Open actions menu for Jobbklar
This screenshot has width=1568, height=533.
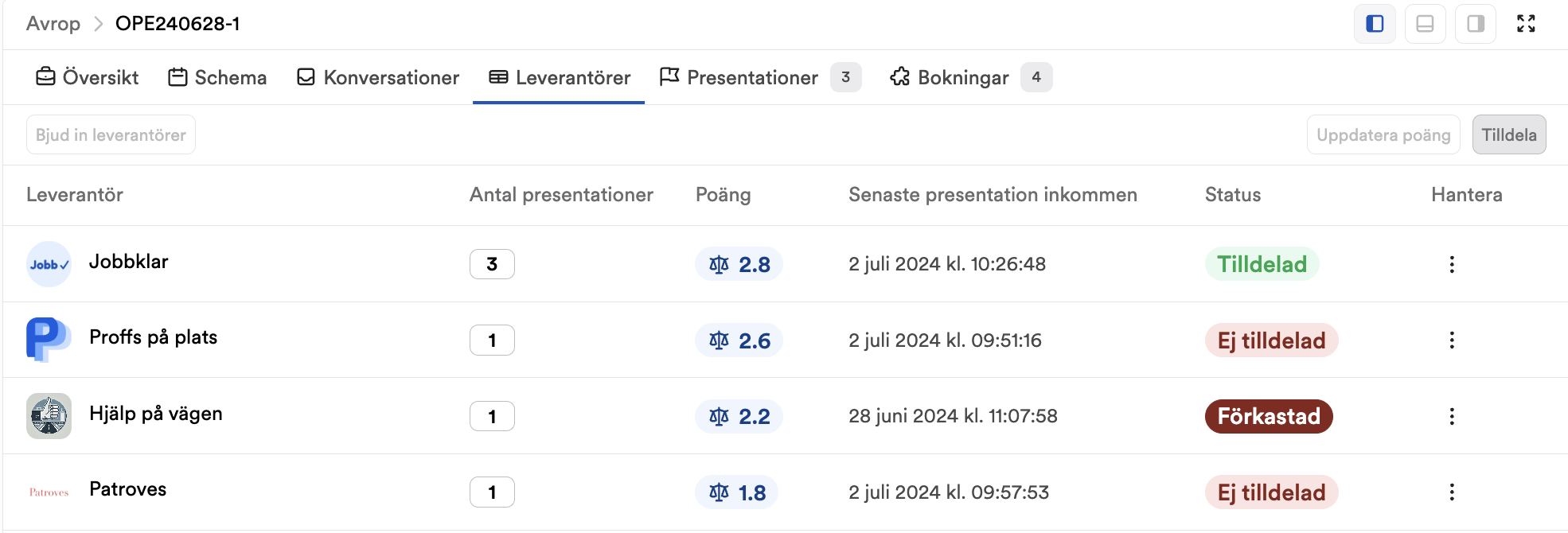pyautogui.click(x=1452, y=264)
